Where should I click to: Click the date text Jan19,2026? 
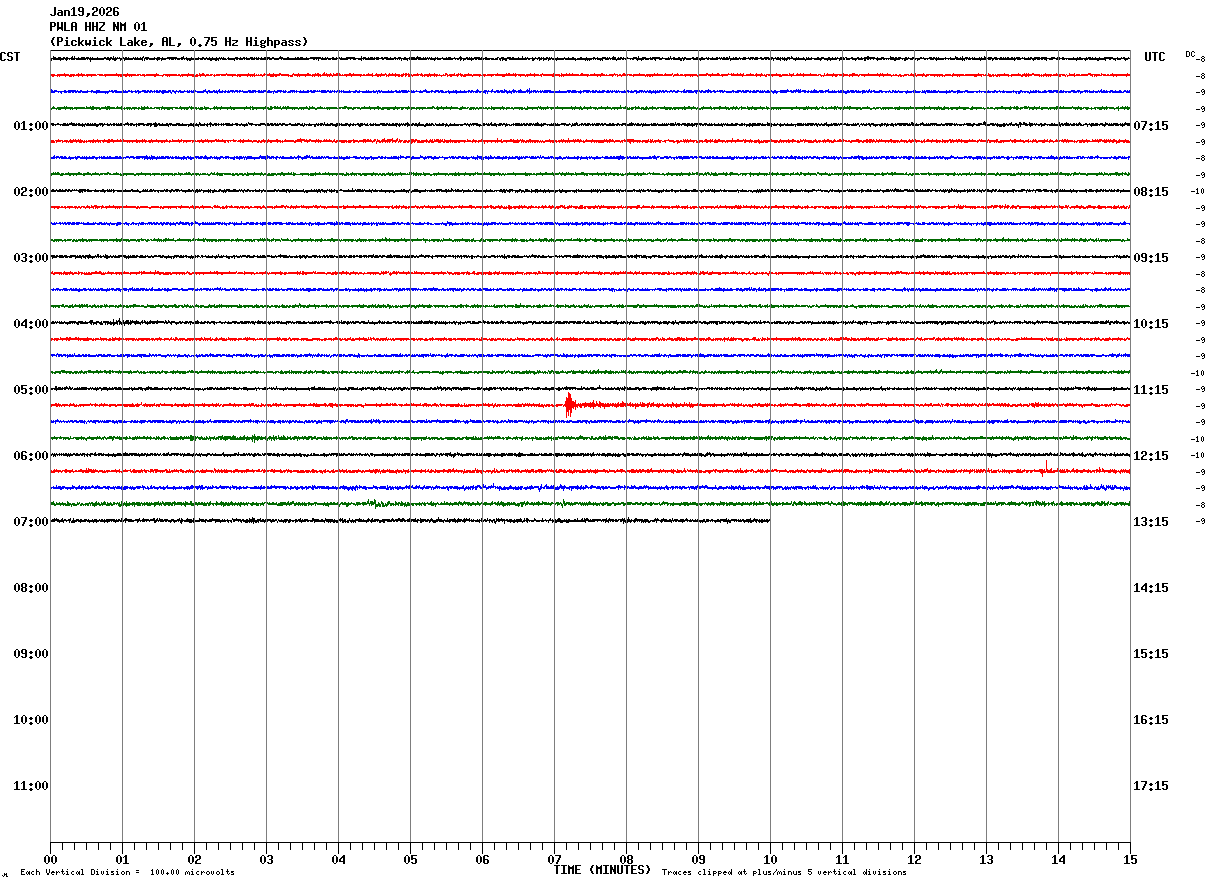point(84,12)
